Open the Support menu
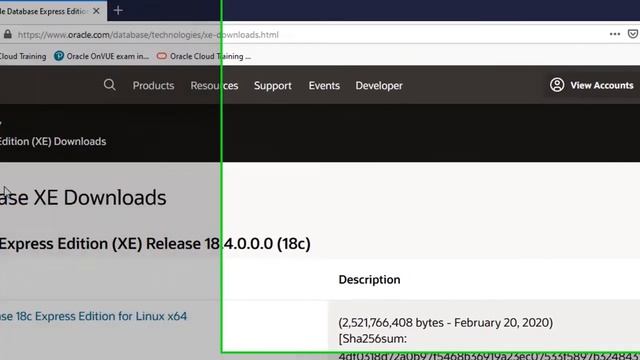This screenshot has width=640, height=360. (273, 86)
